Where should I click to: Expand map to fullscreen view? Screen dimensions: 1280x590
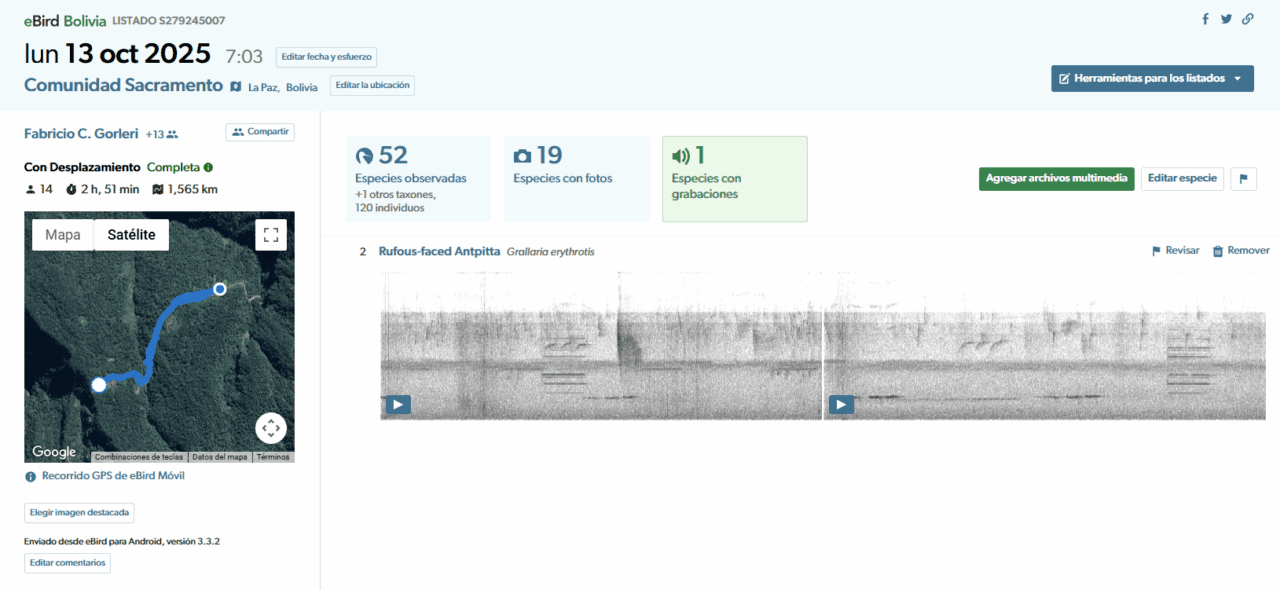270,235
